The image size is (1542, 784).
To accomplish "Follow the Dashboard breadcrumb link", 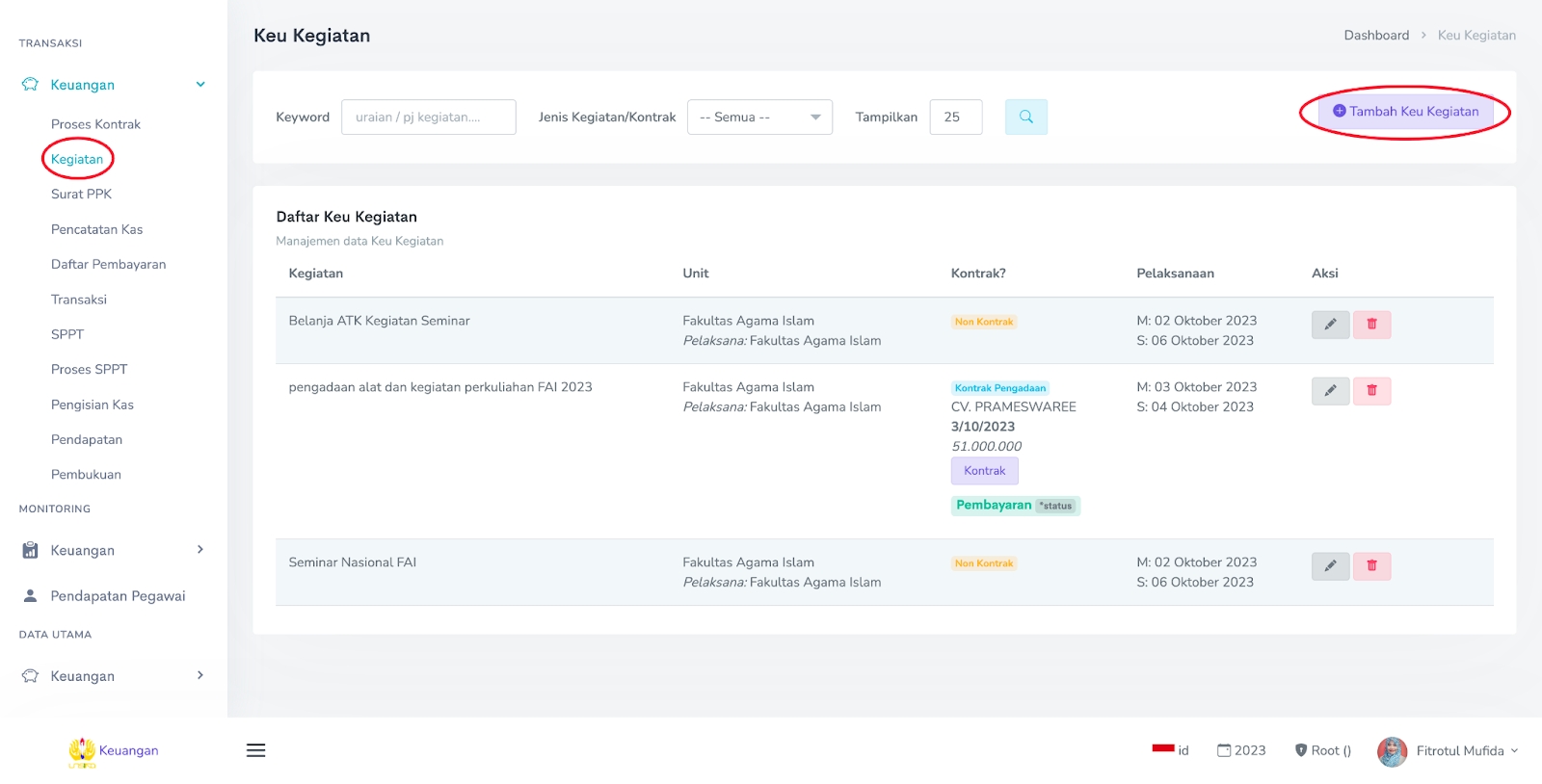I will (x=1376, y=36).
